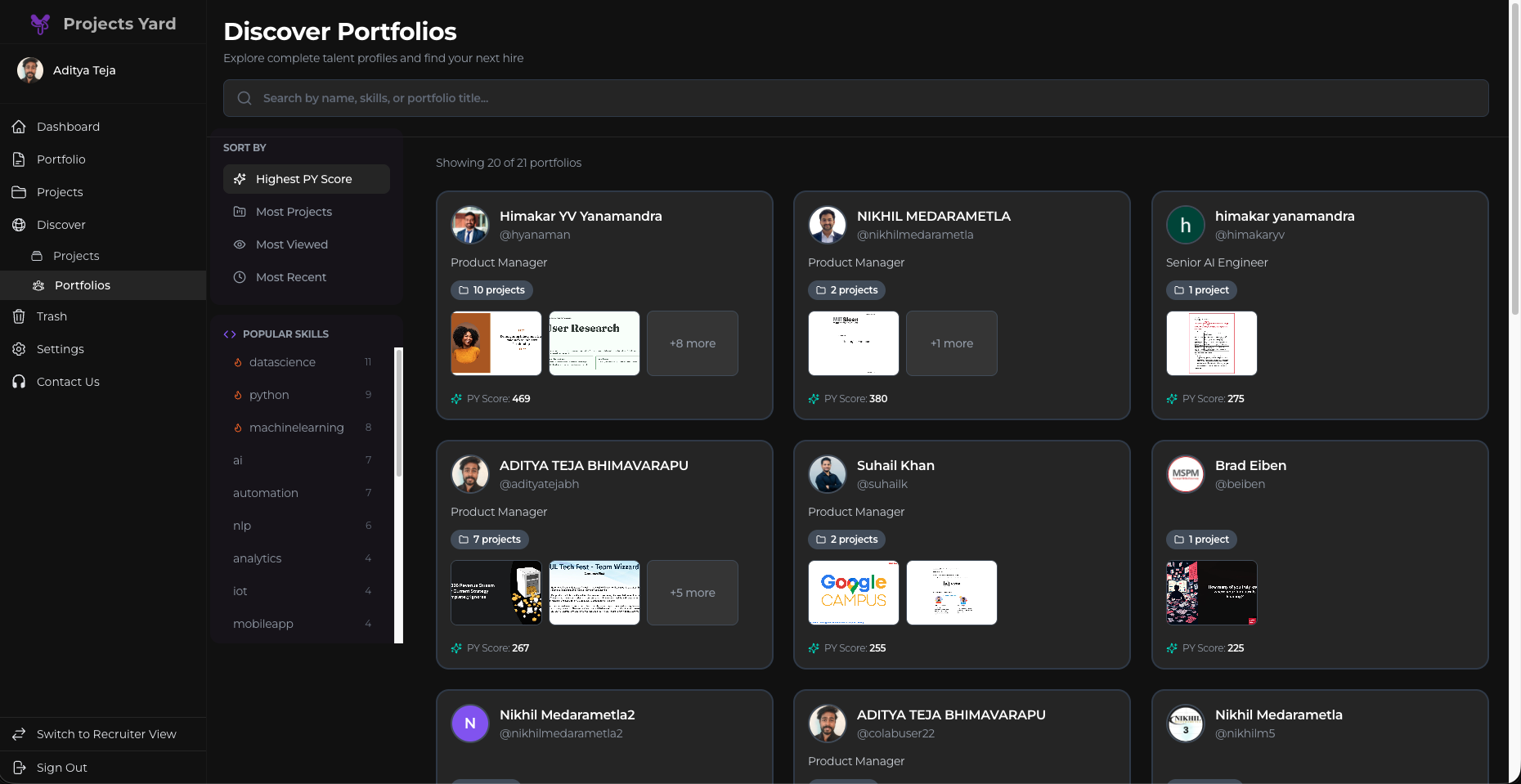The height and width of the screenshot is (784, 1521).
Task: Click Switch to Recruiter View
Action: tap(103, 734)
